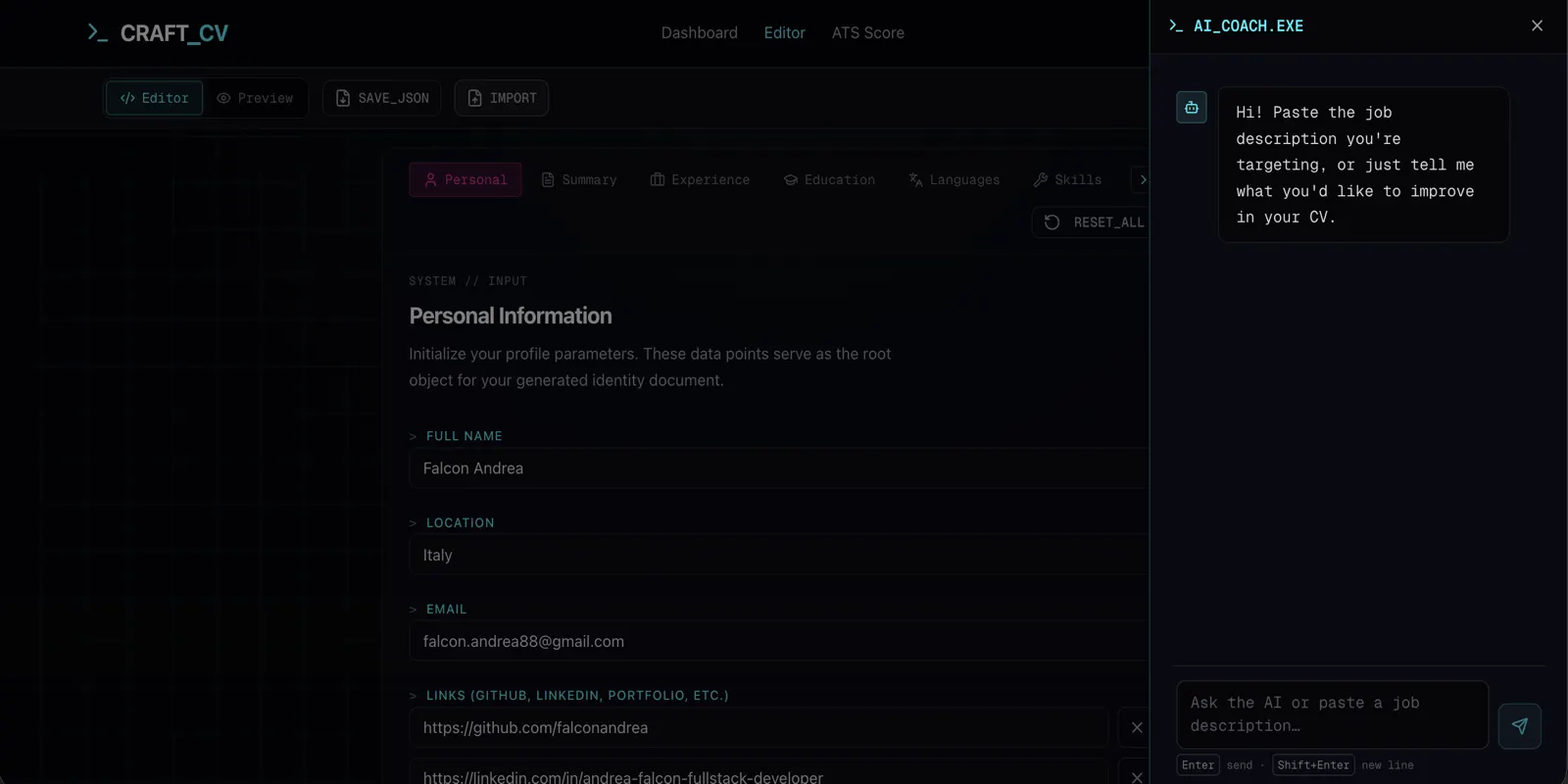Go to ATS Score page

click(867, 32)
